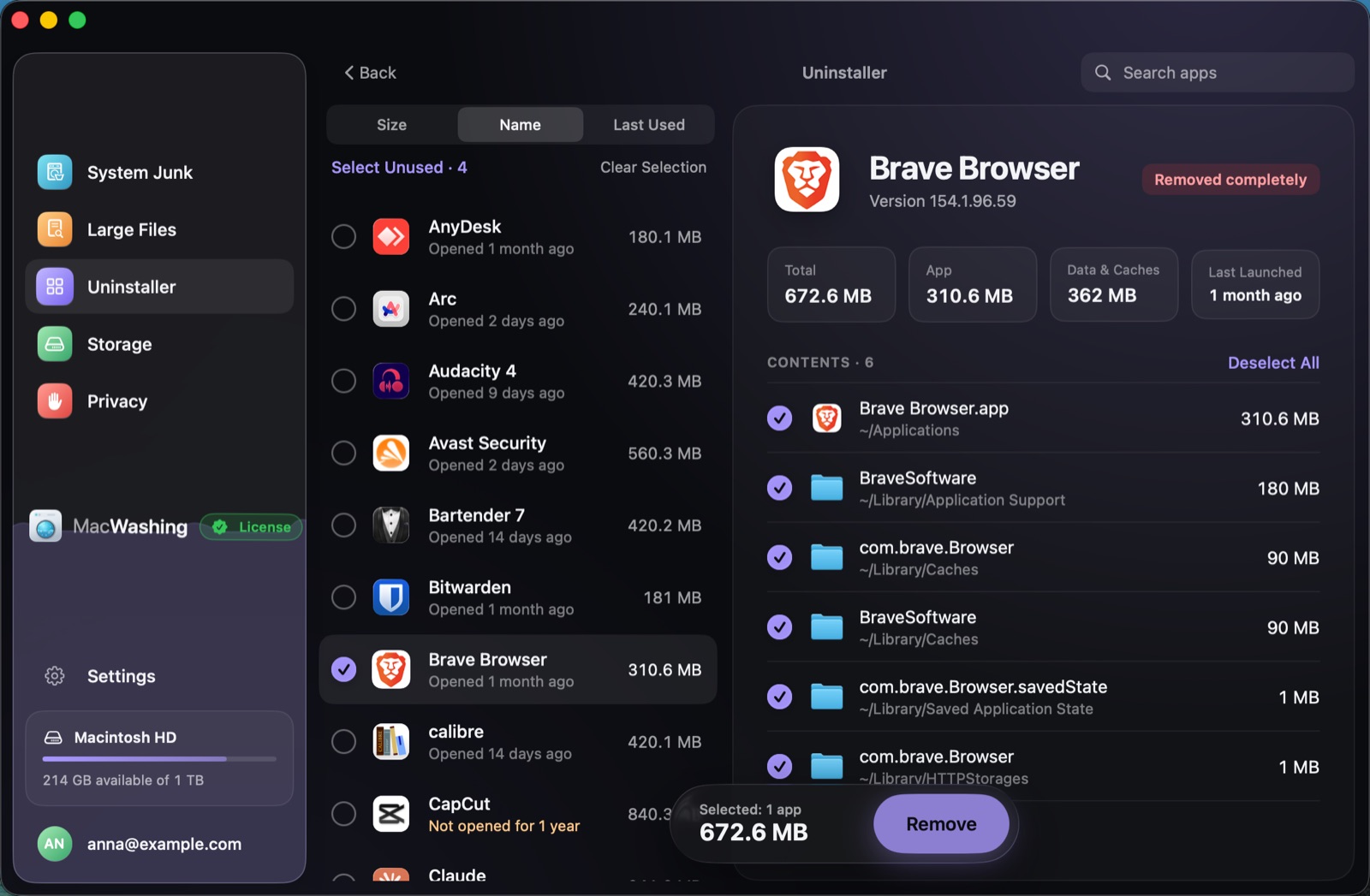
Task: Click the Audacity 4 headphones icon
Action: (x=391, y=381)
